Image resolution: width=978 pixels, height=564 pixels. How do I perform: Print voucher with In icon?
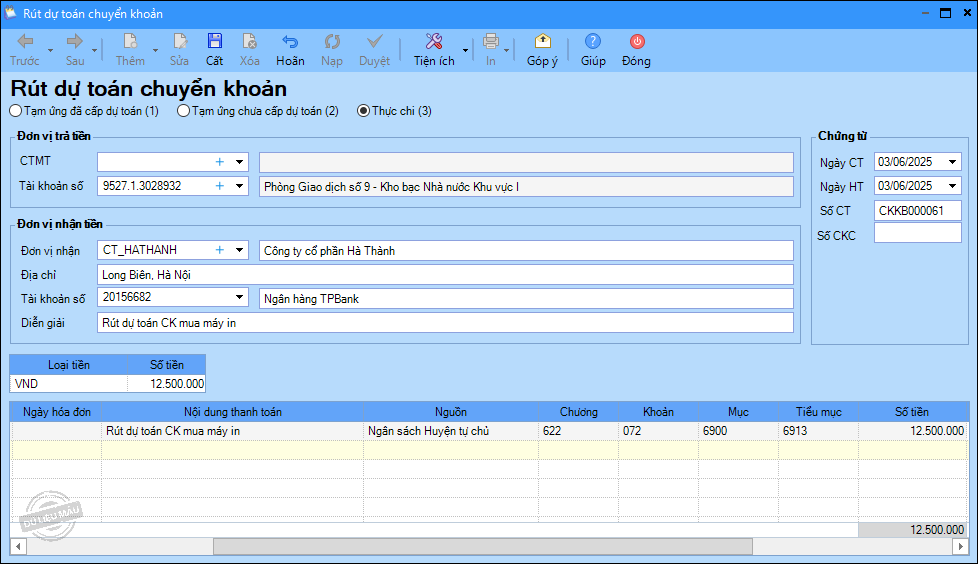[x=491, y=42]
